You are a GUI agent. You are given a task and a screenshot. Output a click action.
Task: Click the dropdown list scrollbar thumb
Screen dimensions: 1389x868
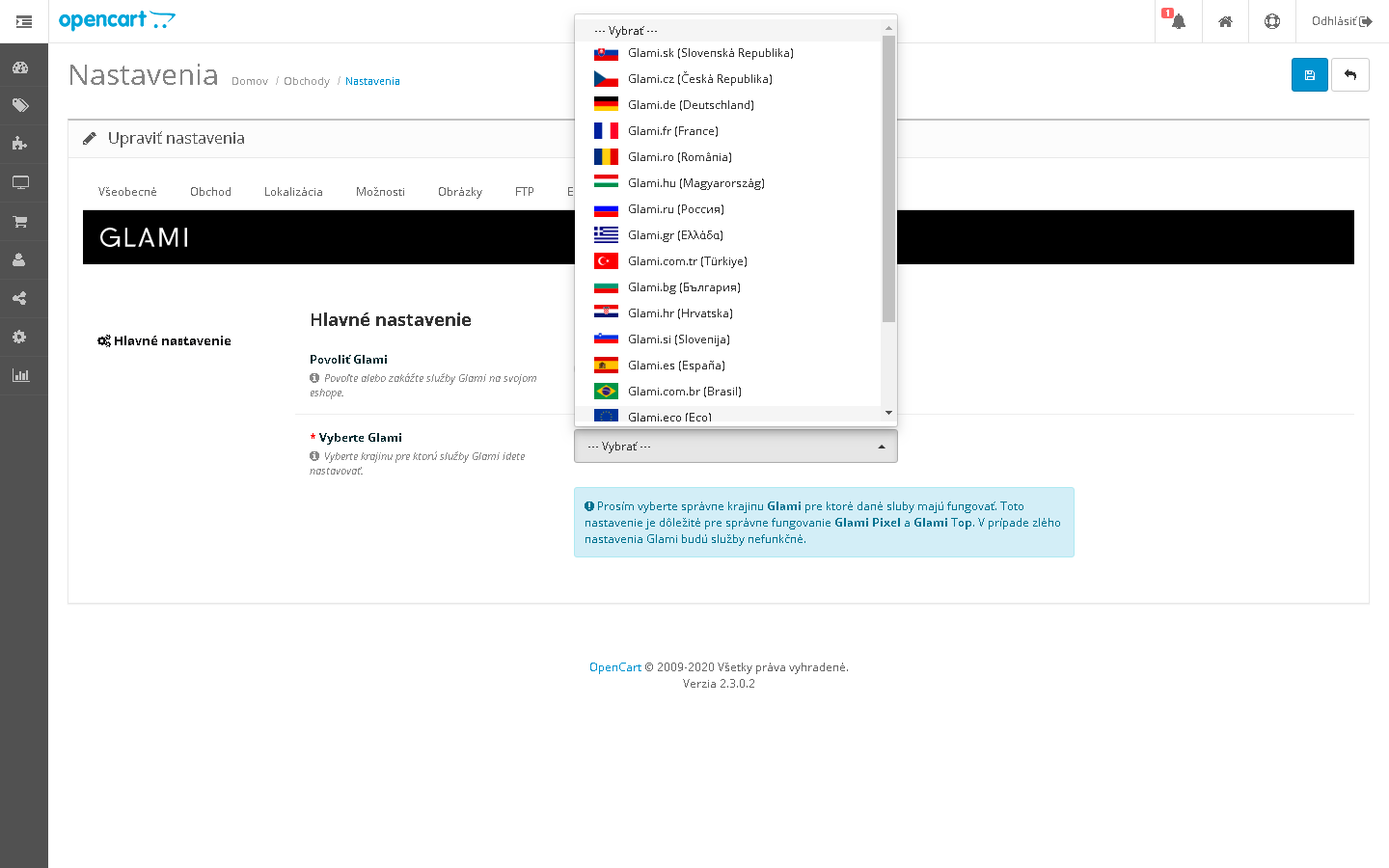[x=888, y=178]
